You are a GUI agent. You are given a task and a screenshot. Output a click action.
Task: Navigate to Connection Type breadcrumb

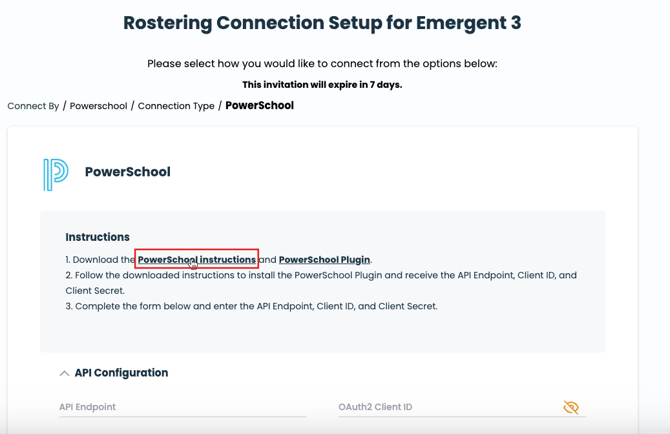point(176,106)
